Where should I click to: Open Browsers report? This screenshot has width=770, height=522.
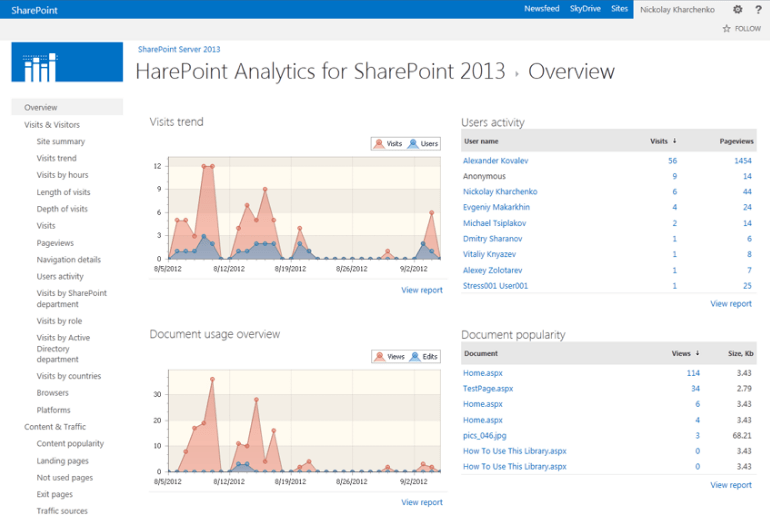[53, 393]
